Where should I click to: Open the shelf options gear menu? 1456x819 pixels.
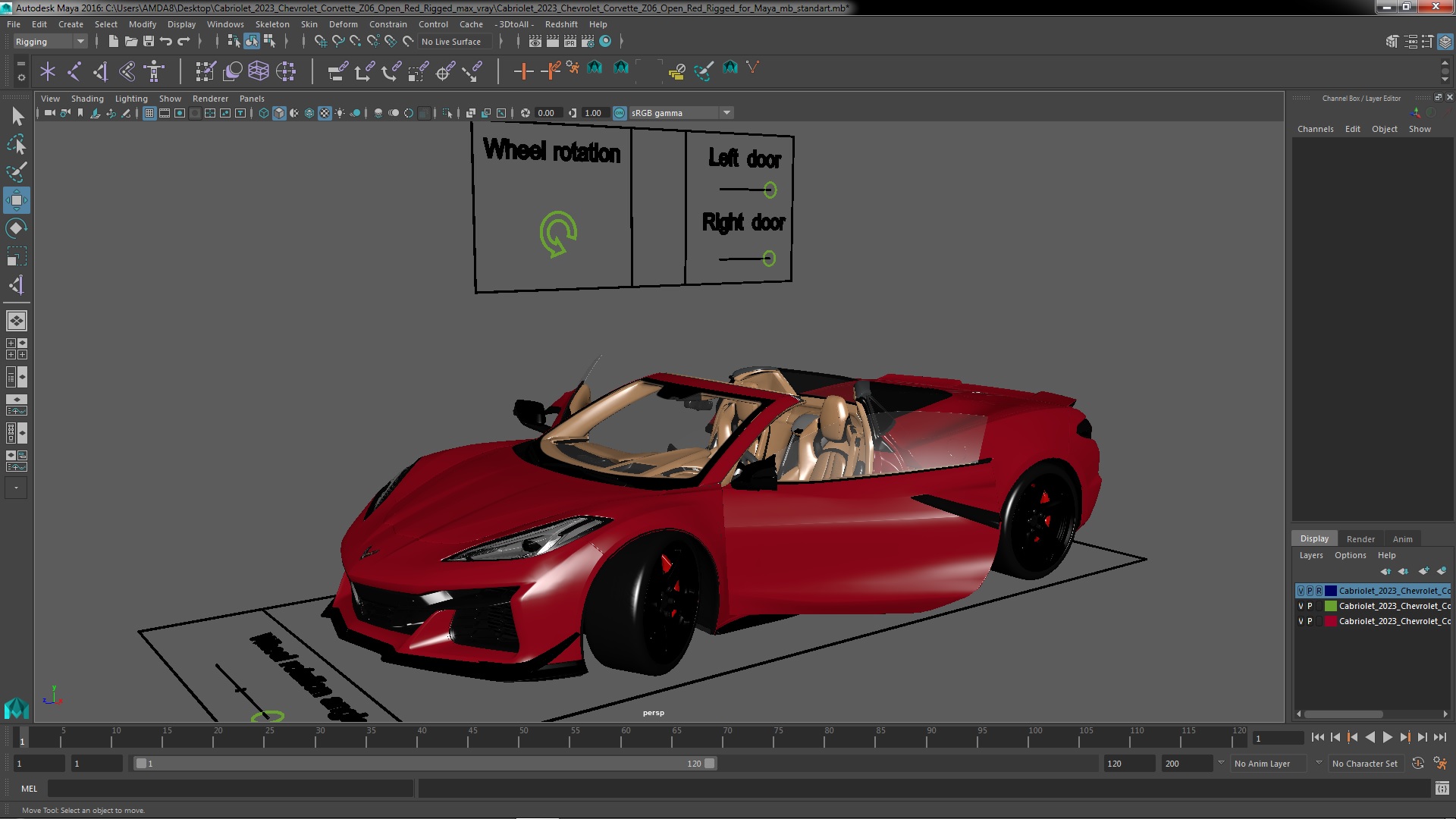[x=20, y=77]
